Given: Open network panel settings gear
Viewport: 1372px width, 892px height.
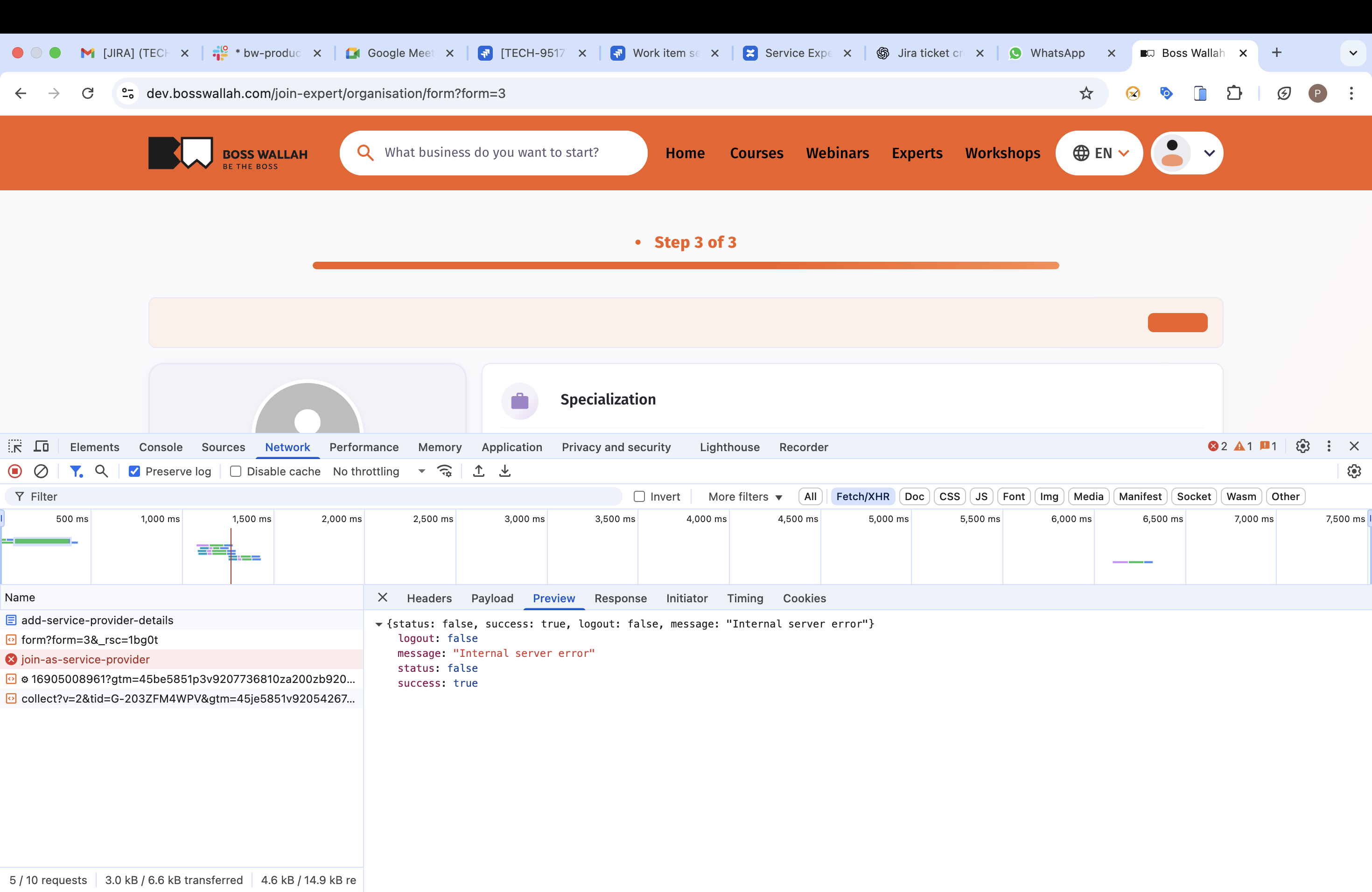Looking at the screenshot, I should click(x=1354, y=471).
